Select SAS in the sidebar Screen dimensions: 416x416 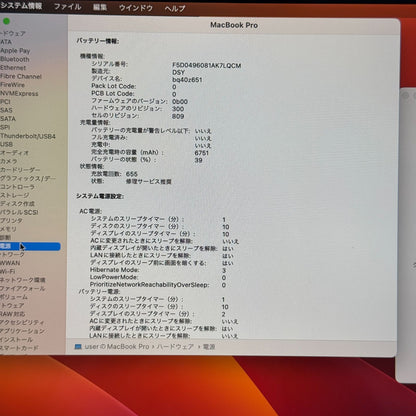[6, 110]
